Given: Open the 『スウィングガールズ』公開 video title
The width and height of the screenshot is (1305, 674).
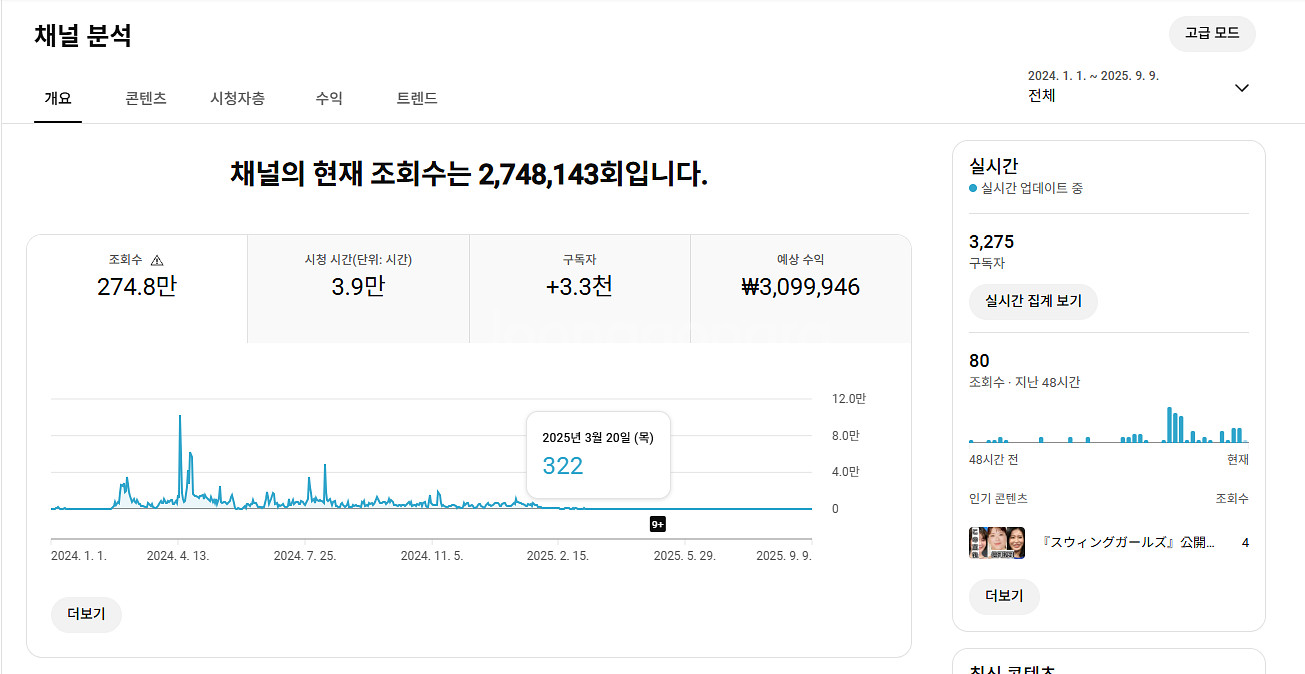Looking at the screenshot, I should pyautogui.click(x=1129, y=543).
